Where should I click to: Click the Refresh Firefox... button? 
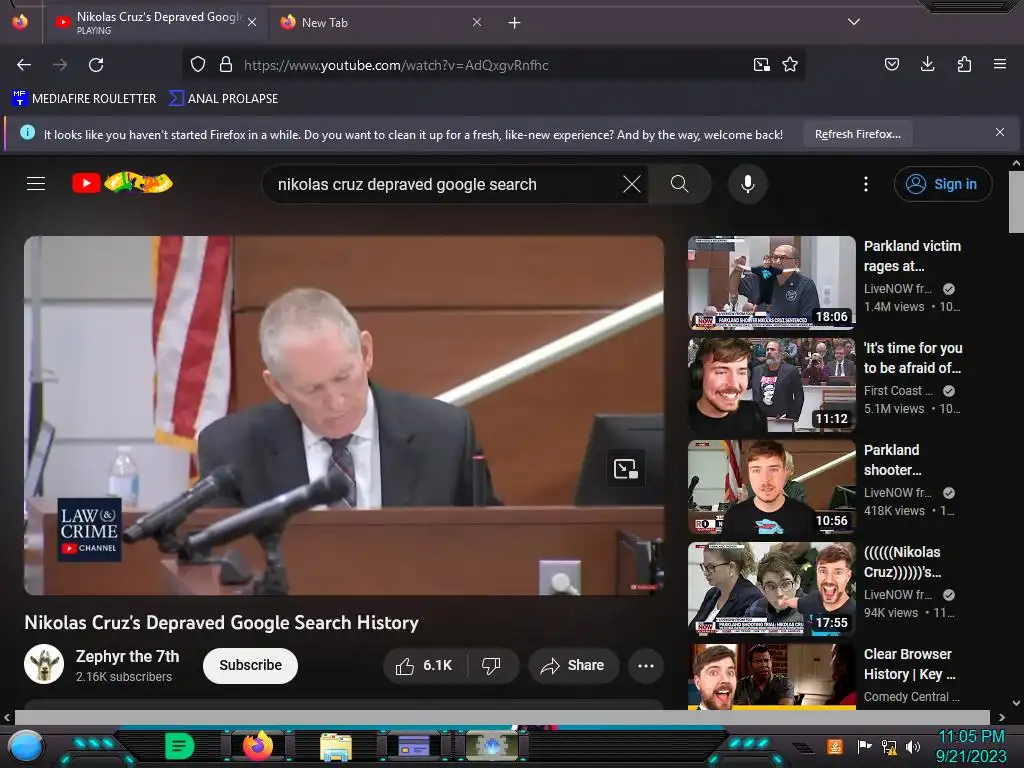(x=857, y=135)
